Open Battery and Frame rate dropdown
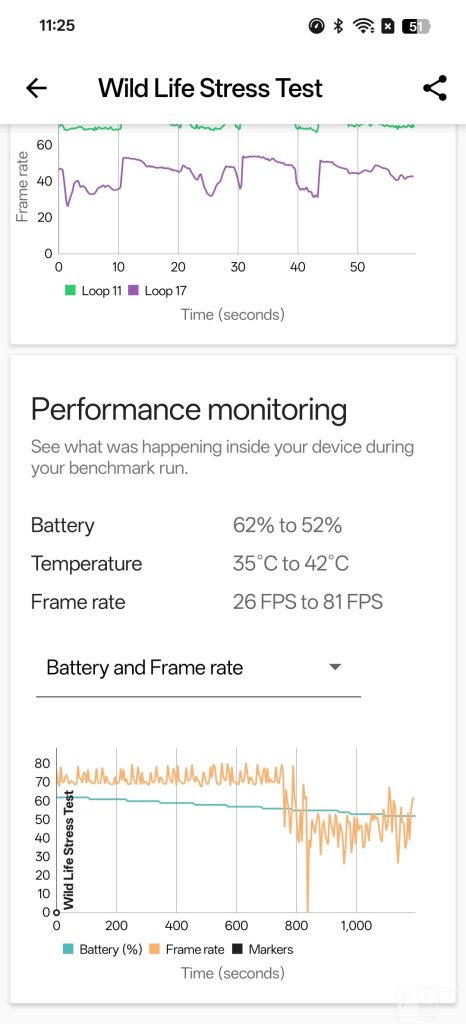Image resolution: width=466 pixels, height=1024 pixels. coord(198,668)
